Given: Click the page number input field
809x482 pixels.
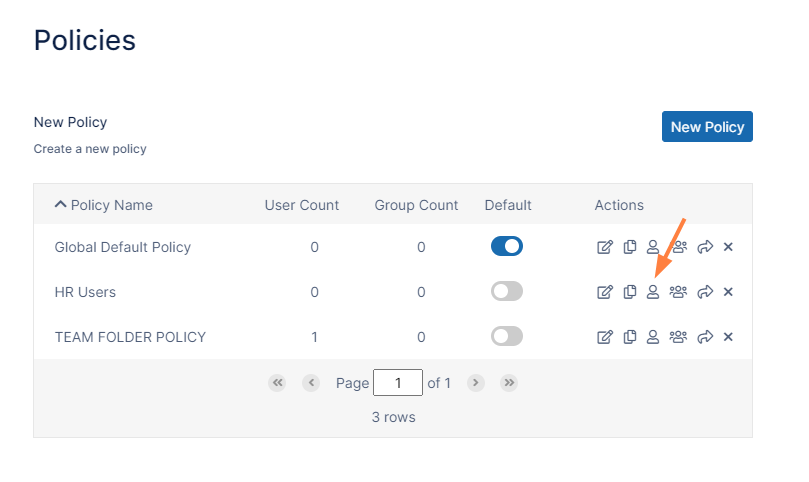Looking at the screenshot, I should 397,383.
